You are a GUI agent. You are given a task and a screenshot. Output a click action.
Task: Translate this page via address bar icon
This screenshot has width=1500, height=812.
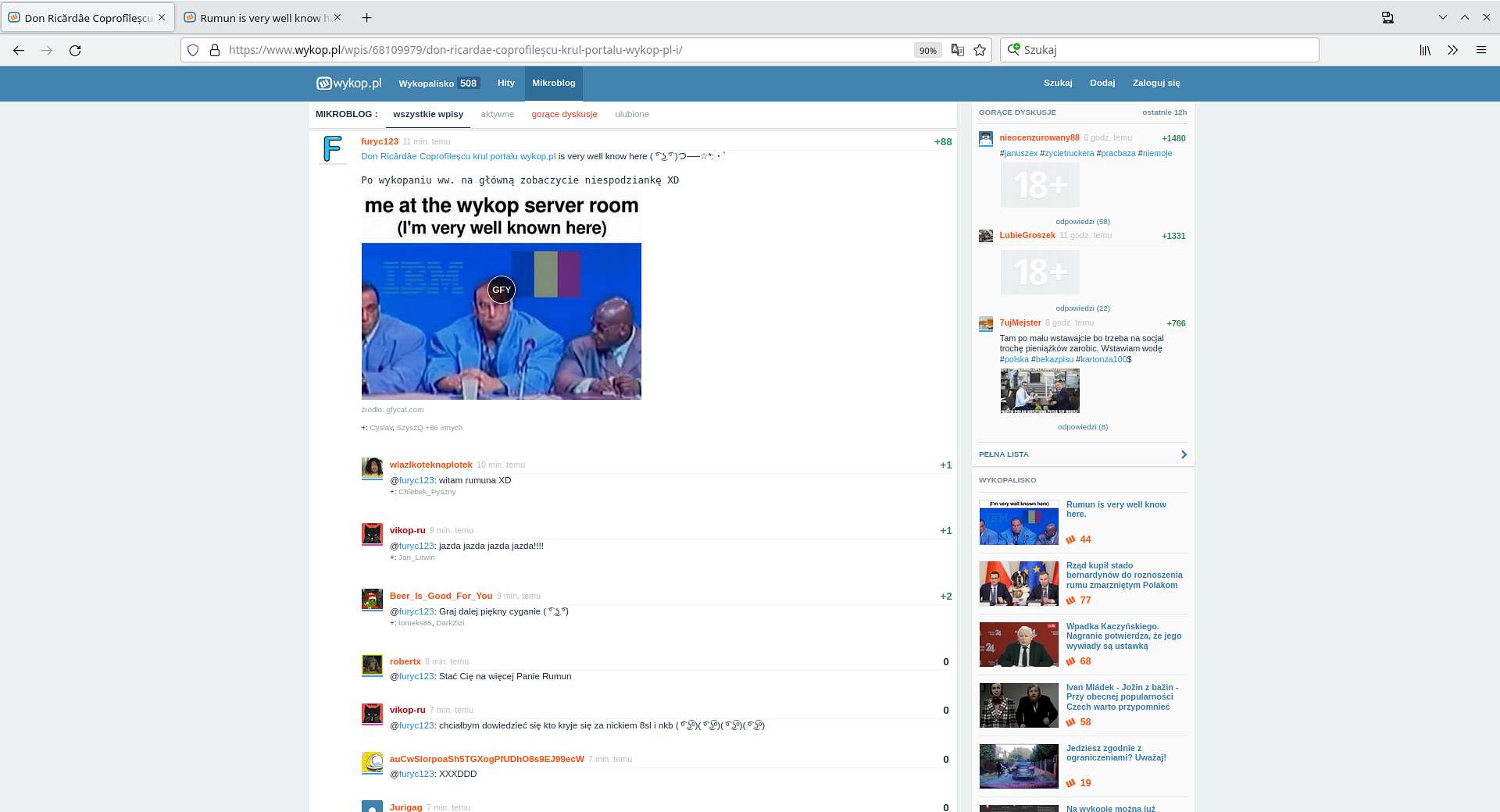point(957,50)
